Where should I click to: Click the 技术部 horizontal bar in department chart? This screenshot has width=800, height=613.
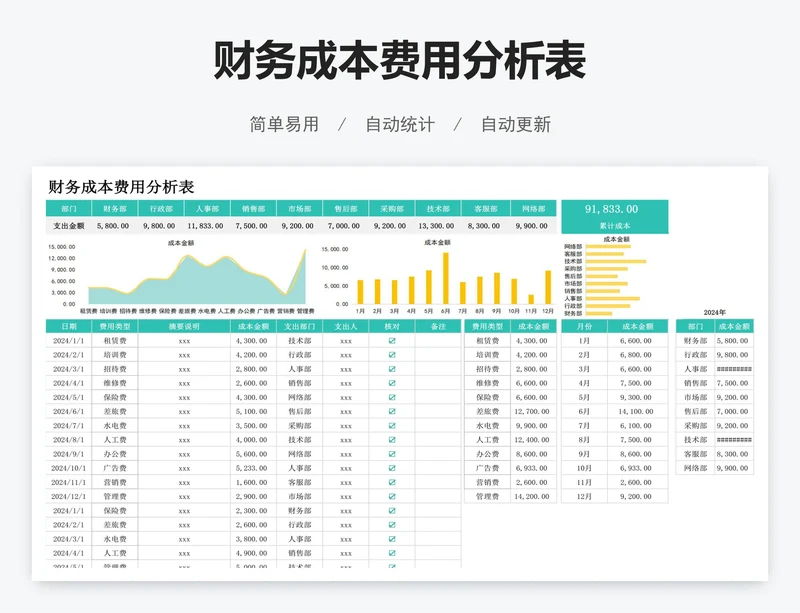pos(616,261)
